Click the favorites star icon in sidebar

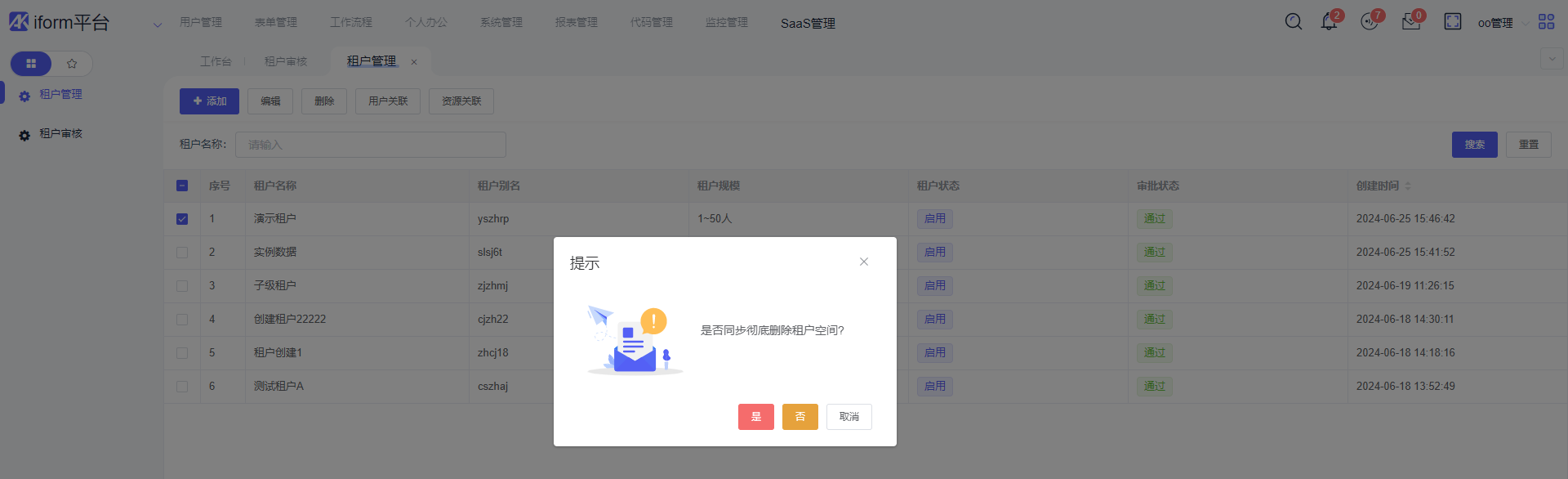72,64
